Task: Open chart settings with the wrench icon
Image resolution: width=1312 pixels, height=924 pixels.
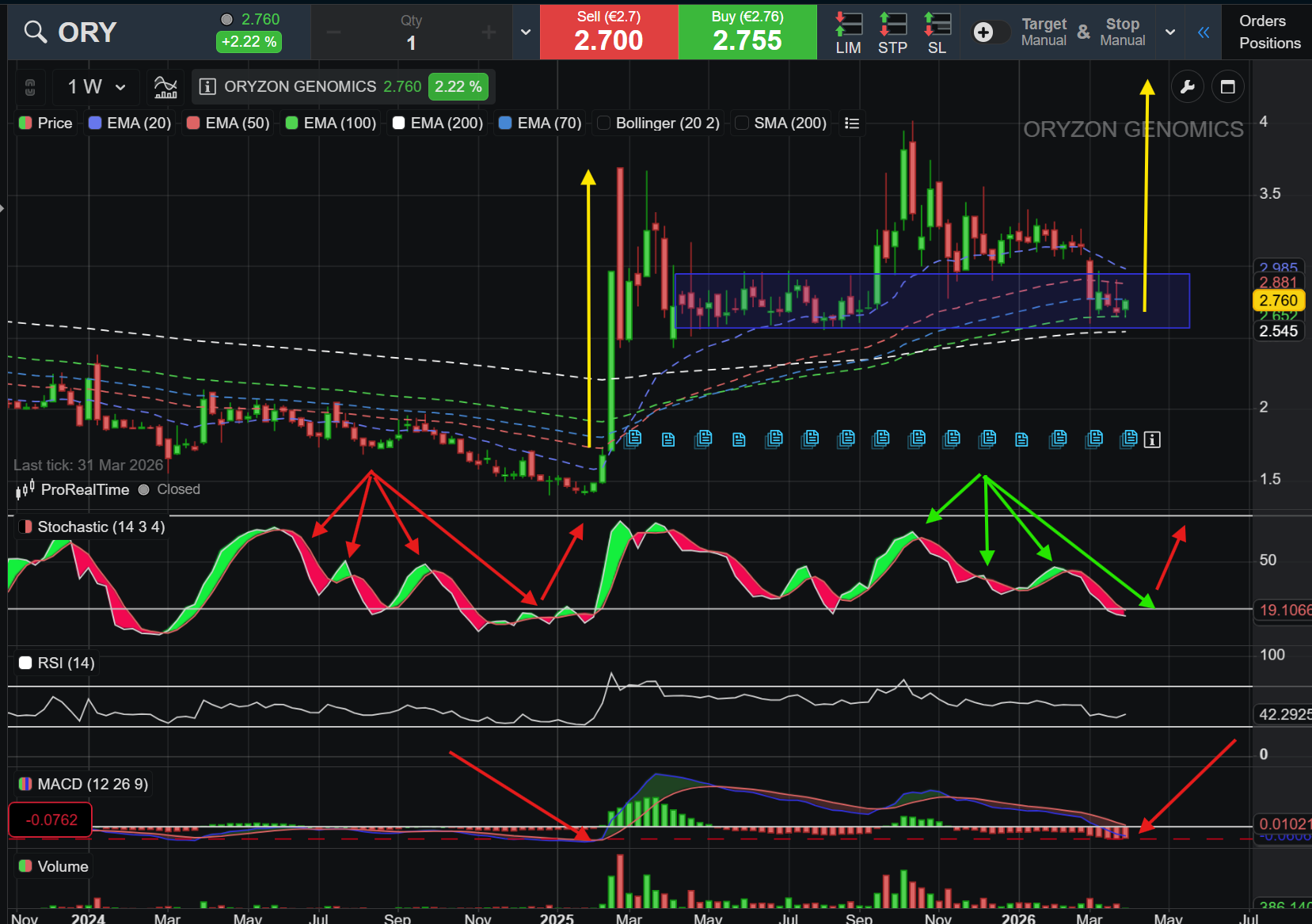Action: (1188, 86)
